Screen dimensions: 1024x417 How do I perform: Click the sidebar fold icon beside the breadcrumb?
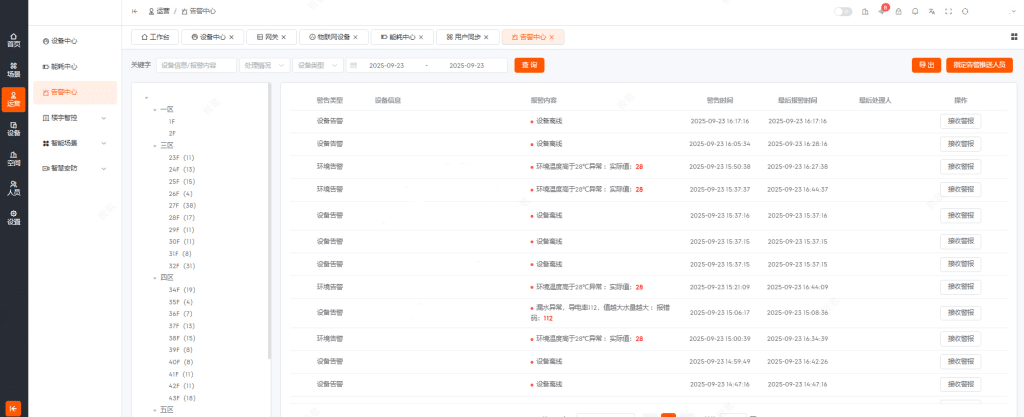pyautogui.click(x=135, y=11)
